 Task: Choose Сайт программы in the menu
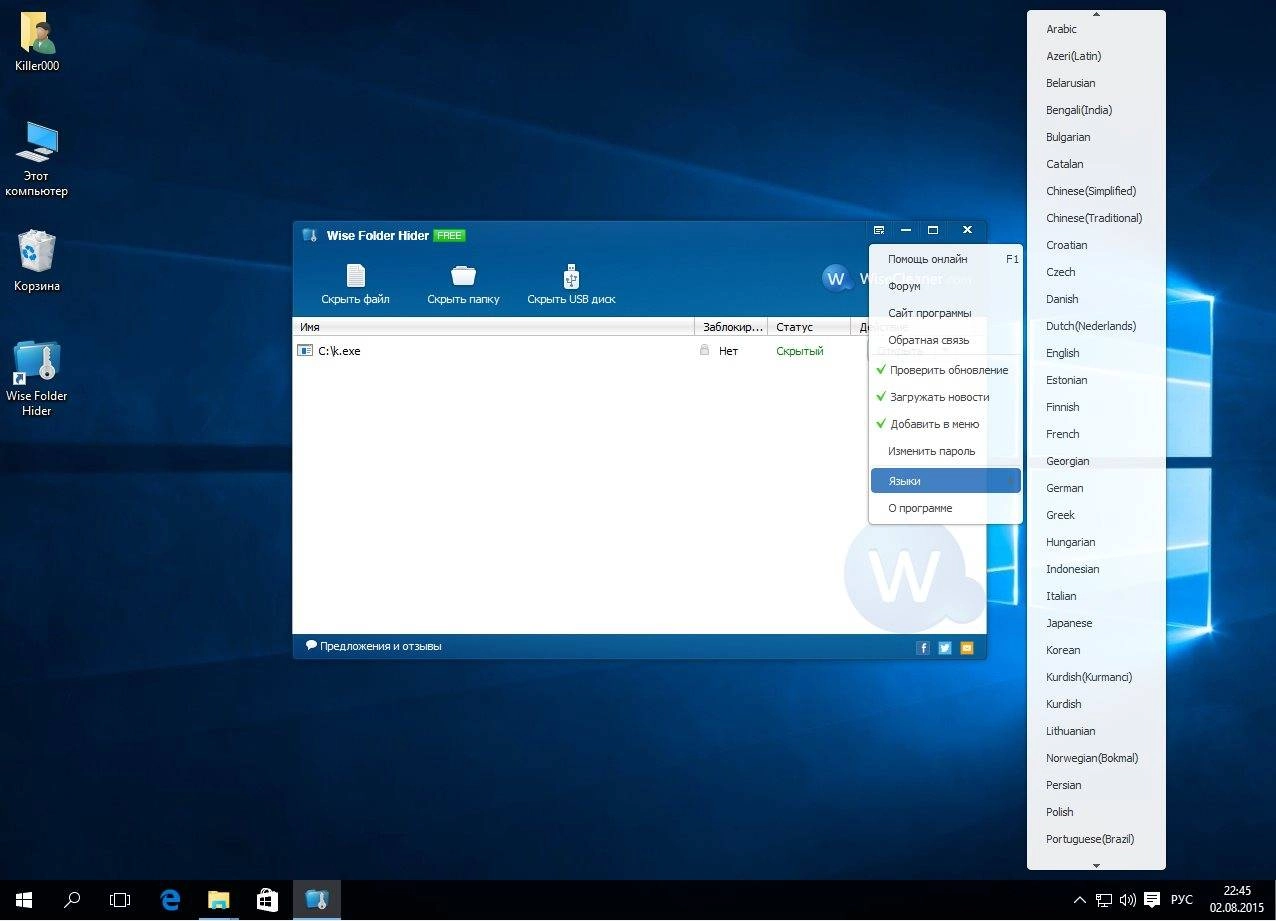click(x=946, y=313)
